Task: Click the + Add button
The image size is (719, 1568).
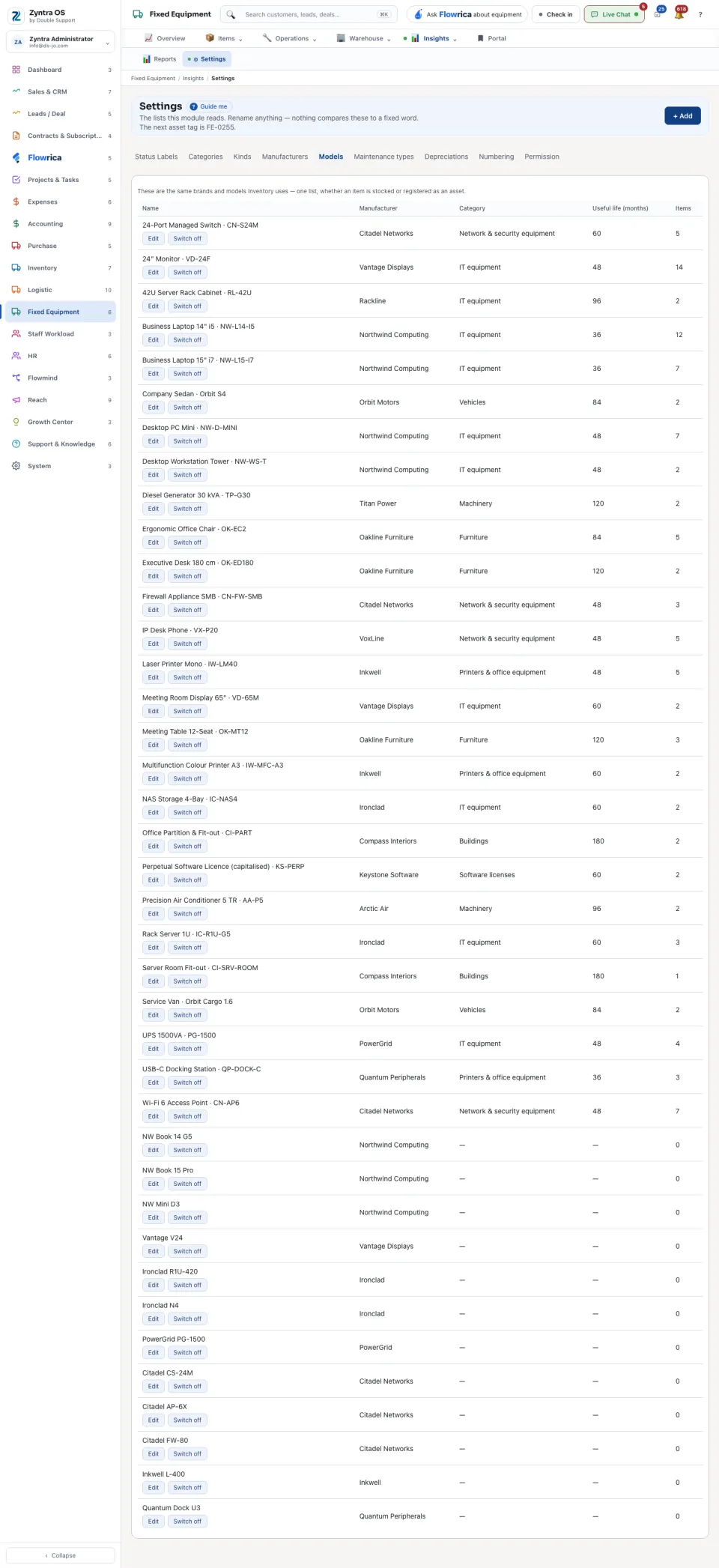Action: pos(682,116)
